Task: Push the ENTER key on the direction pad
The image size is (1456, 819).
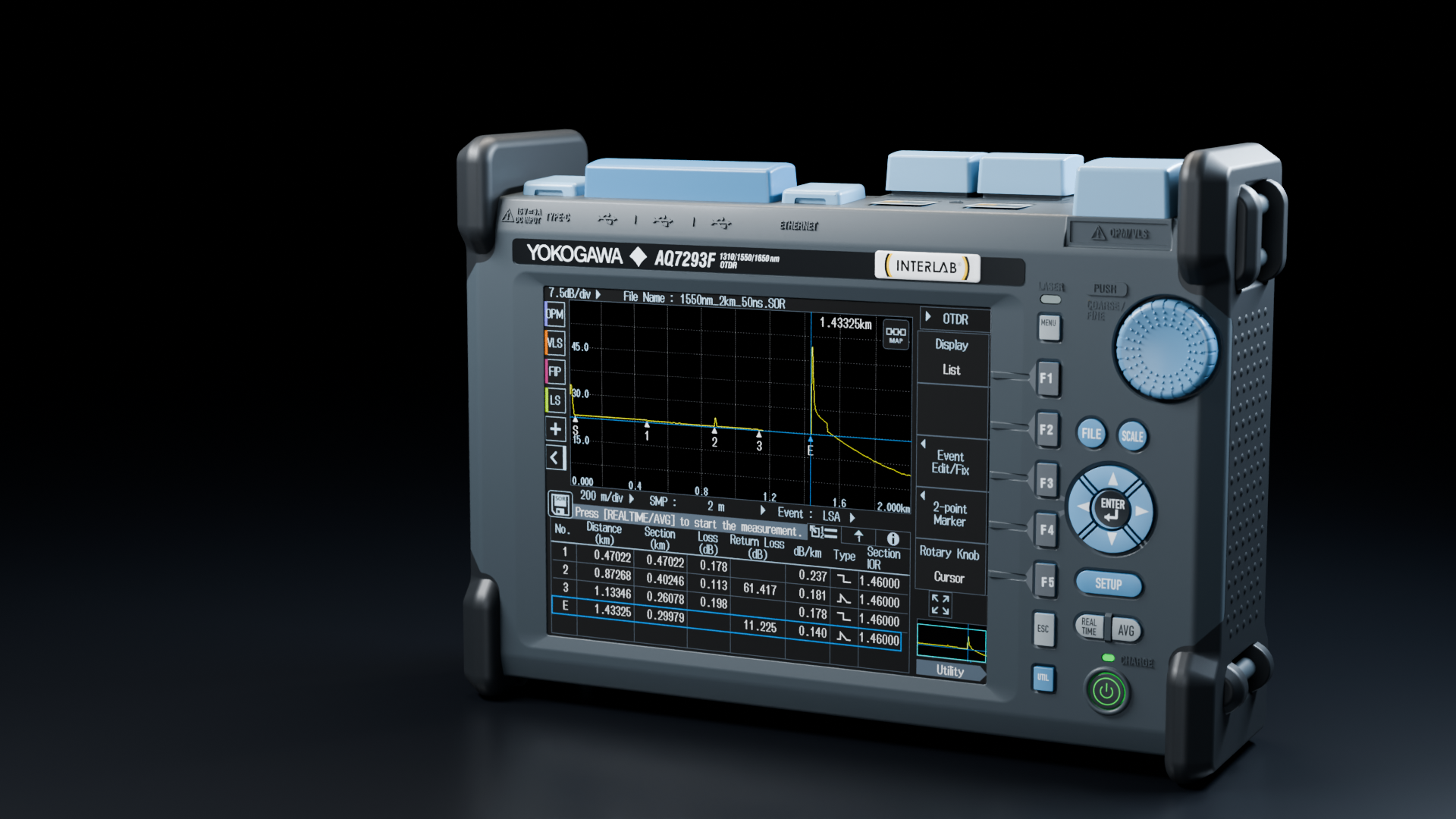Action: (x=1112, y=510)
